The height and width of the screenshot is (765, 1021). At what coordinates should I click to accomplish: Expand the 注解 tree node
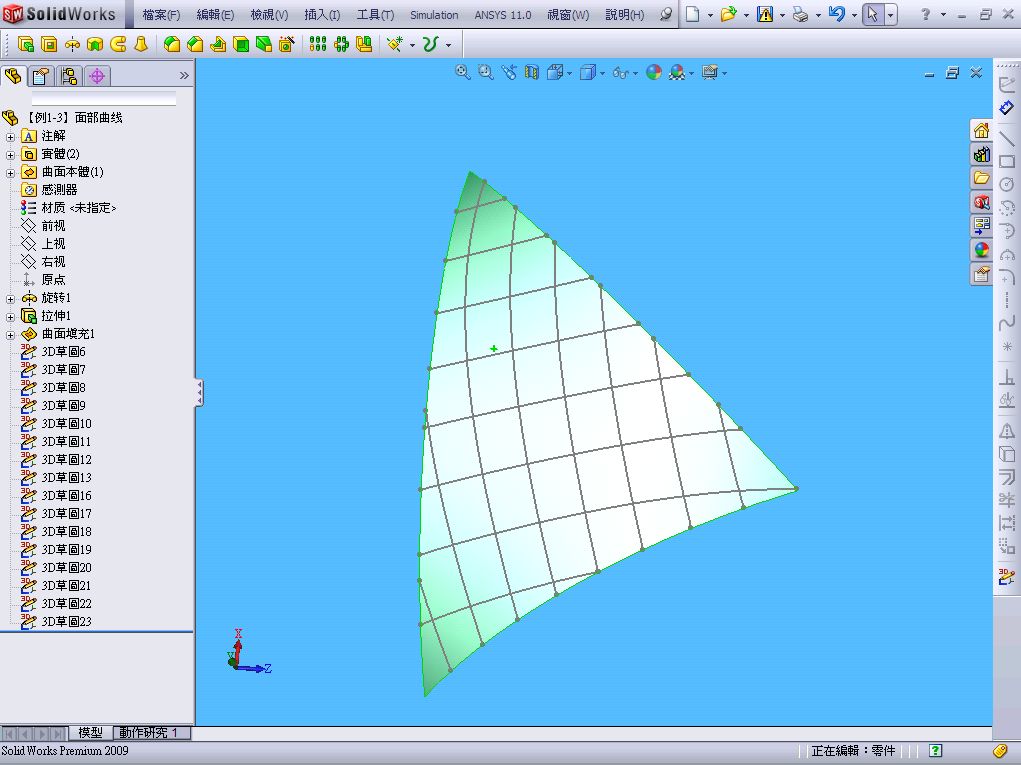coord(10,137)
